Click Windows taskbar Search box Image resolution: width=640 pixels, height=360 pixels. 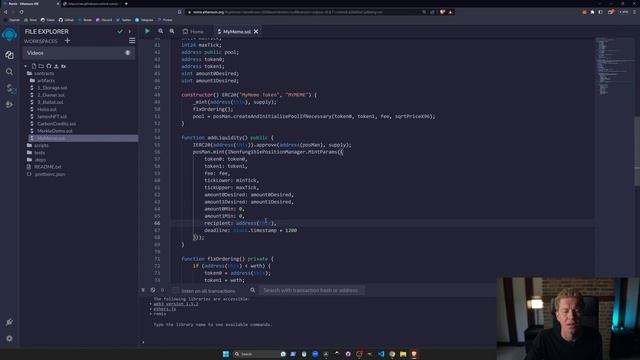pos(260,354)
